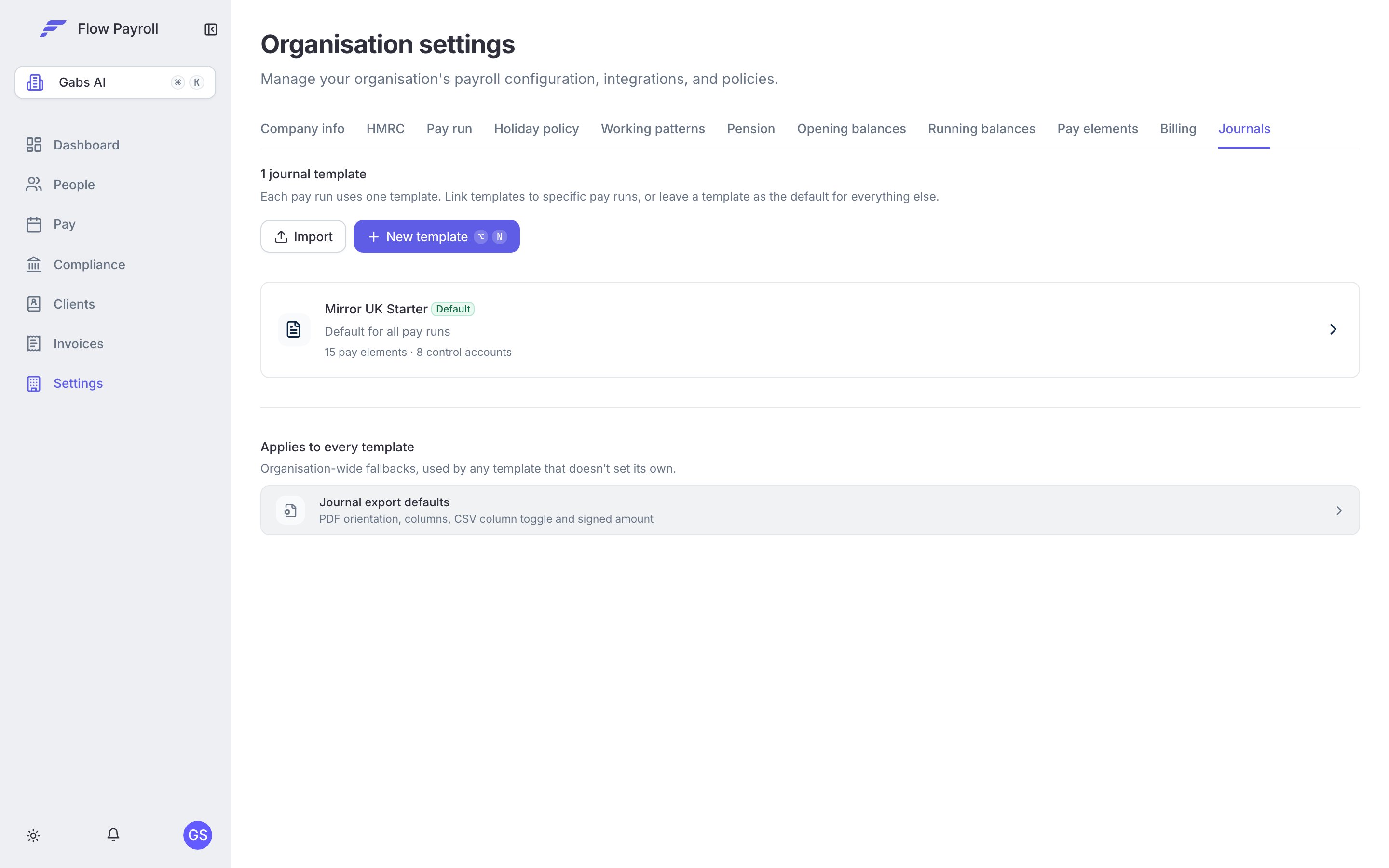Viewport: 1389px width, 868px height.
Task: Open the Pay run tab
Action: tap(449, 129)
